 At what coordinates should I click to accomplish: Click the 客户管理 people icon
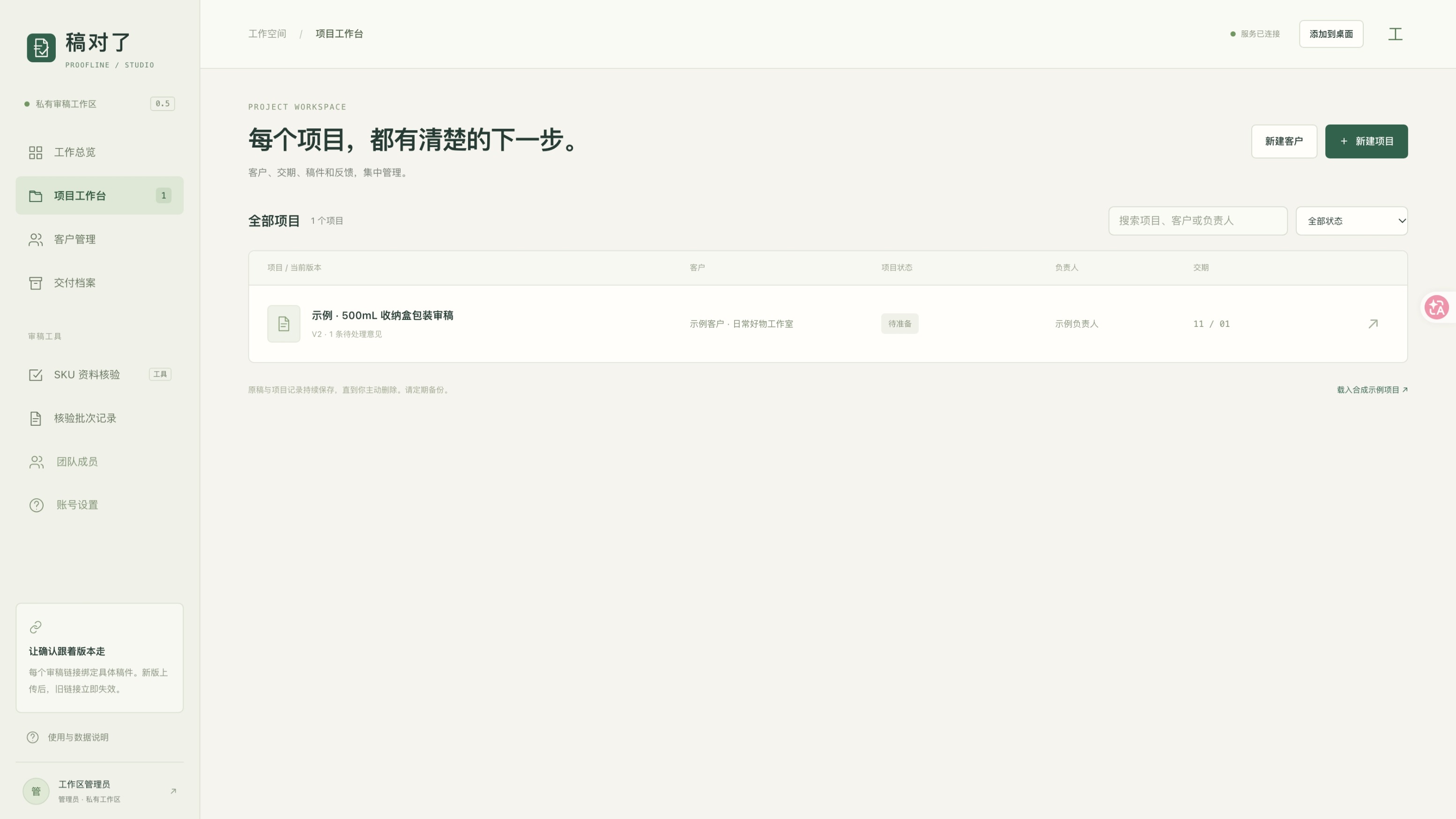36,239
